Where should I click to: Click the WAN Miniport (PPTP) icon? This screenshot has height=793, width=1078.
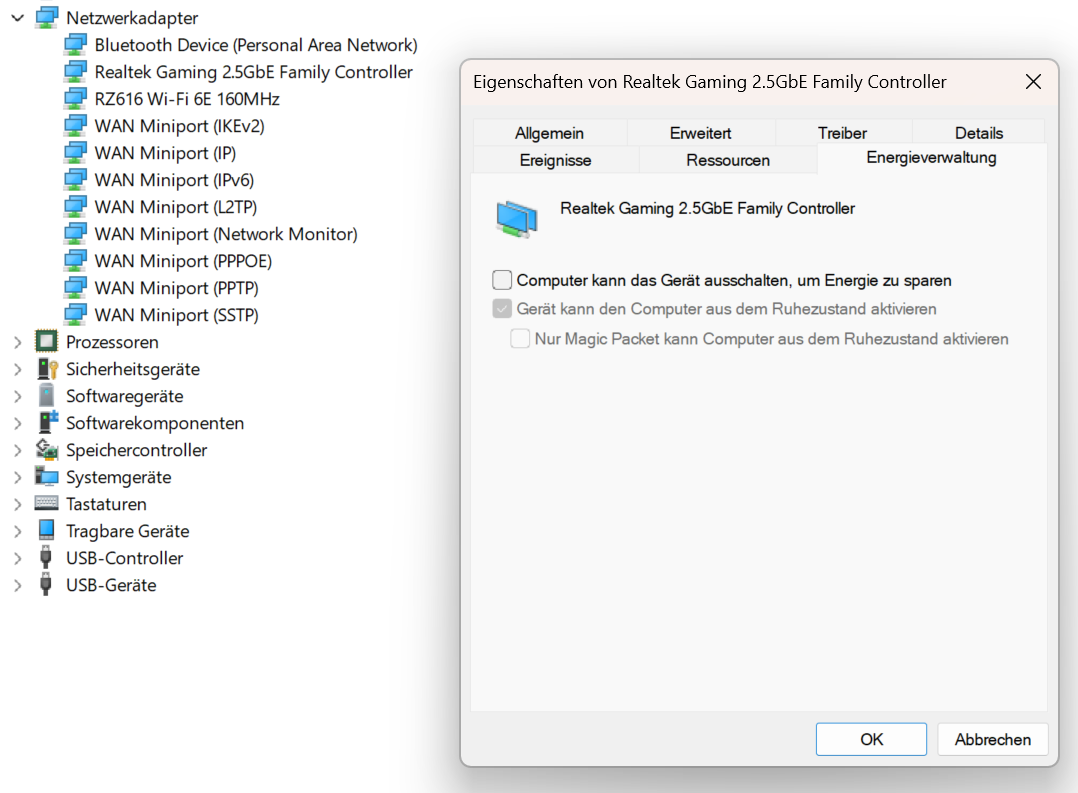75,287
